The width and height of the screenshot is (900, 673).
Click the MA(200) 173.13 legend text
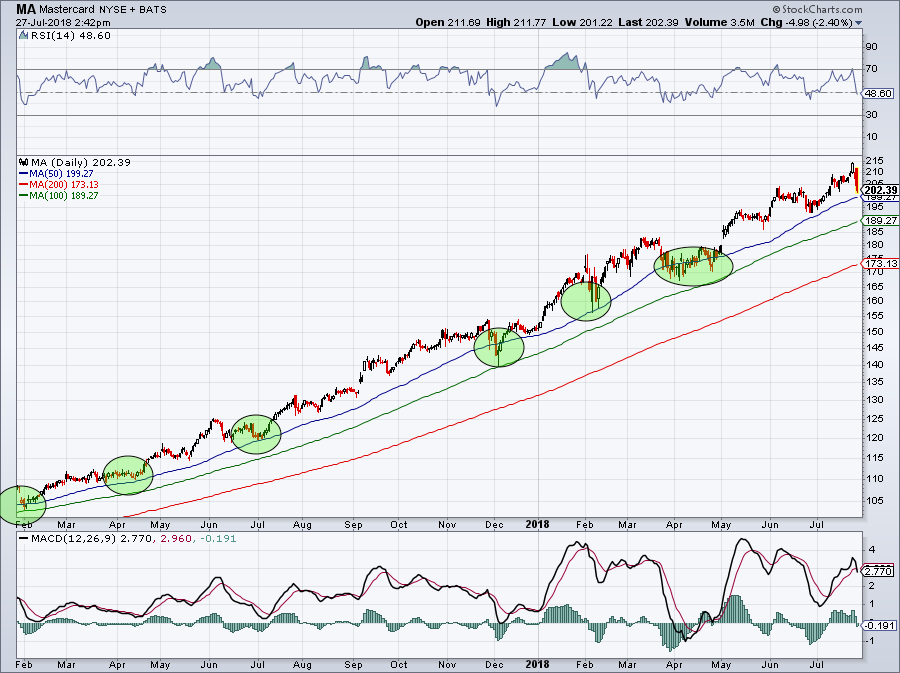[64, 184]
